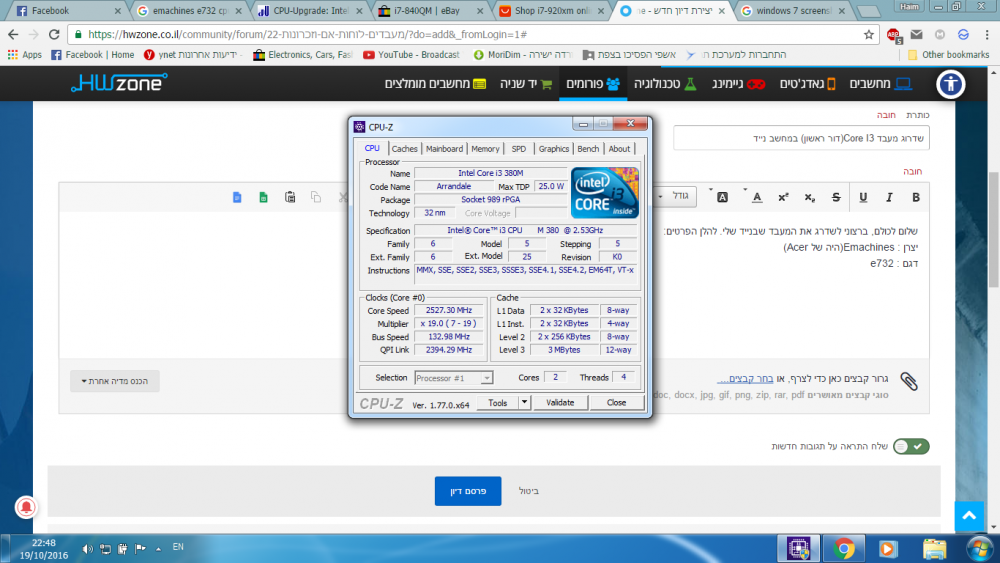The height and width of the screenshot is (563, 1000).
Task: Switch to Bench tab in CPU-Z
Action: coord(588,149)
